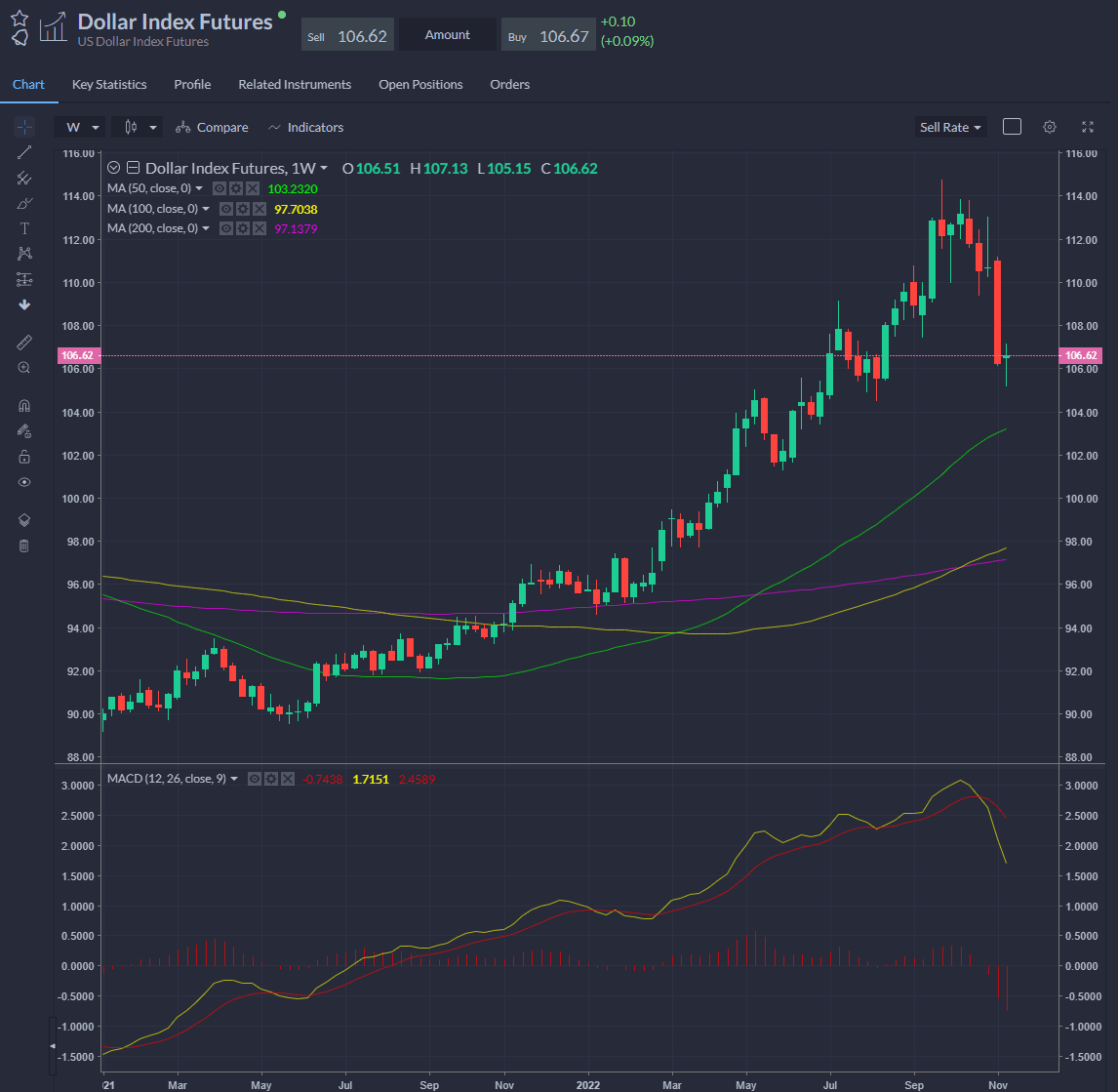Image resolution: width=1118 pixels, height=1092 pixels.
Task: Hide the MA 50 indicator line
Action: (x=220, y=188)
